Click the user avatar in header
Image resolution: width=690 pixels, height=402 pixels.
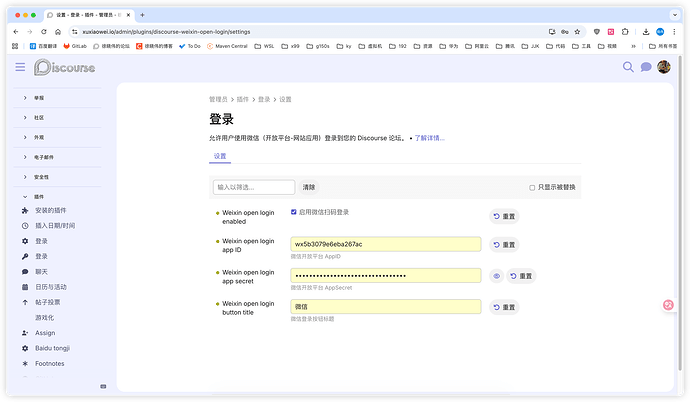663,67
